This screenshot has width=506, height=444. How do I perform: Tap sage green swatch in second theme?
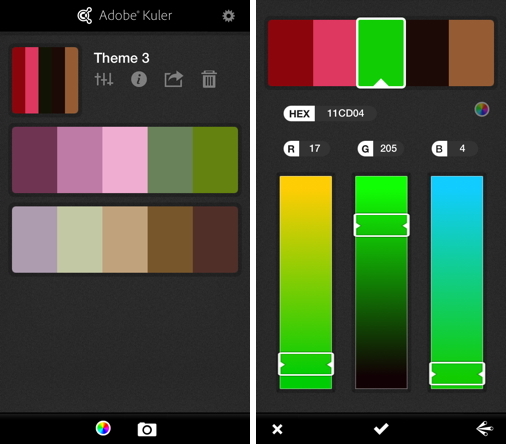pos(170,160)
